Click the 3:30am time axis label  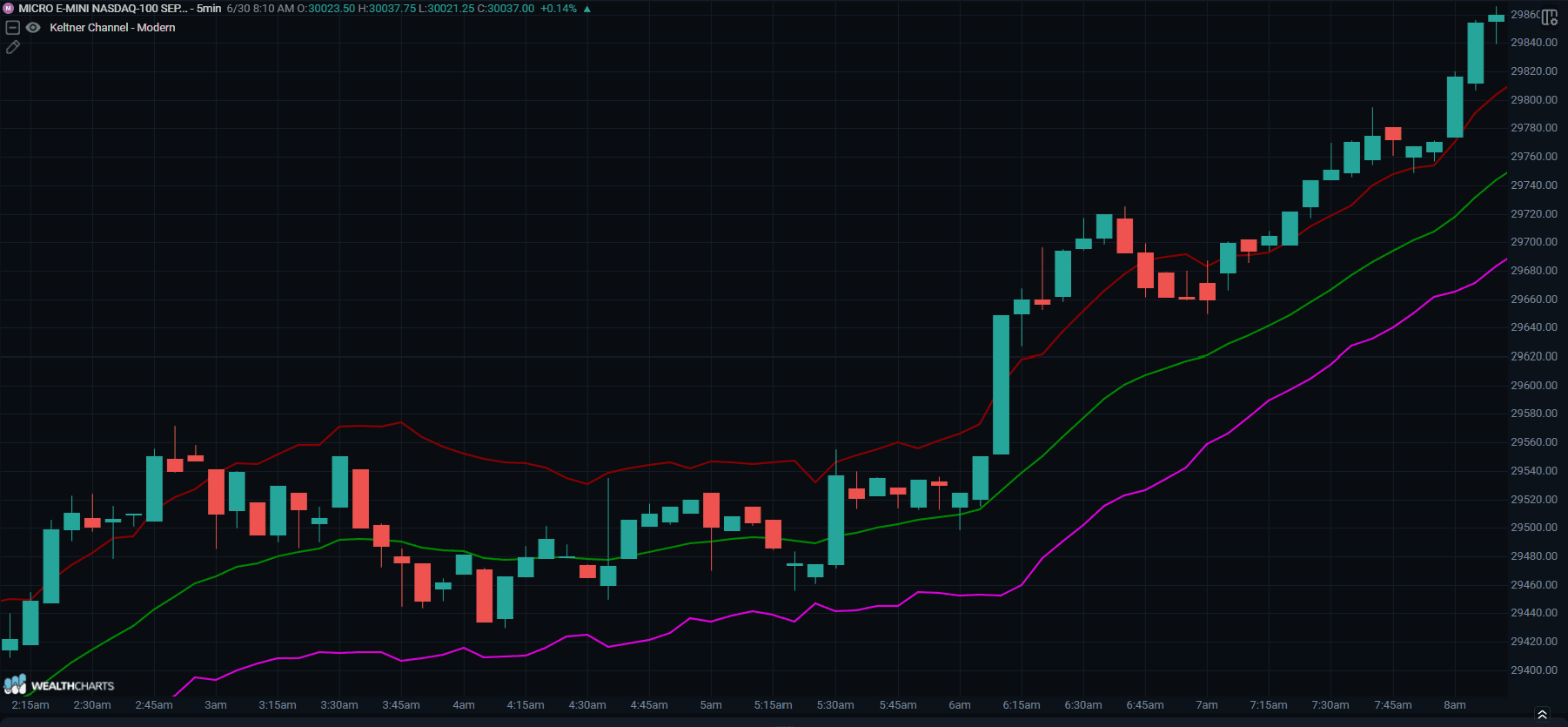(x=339, y=705)
